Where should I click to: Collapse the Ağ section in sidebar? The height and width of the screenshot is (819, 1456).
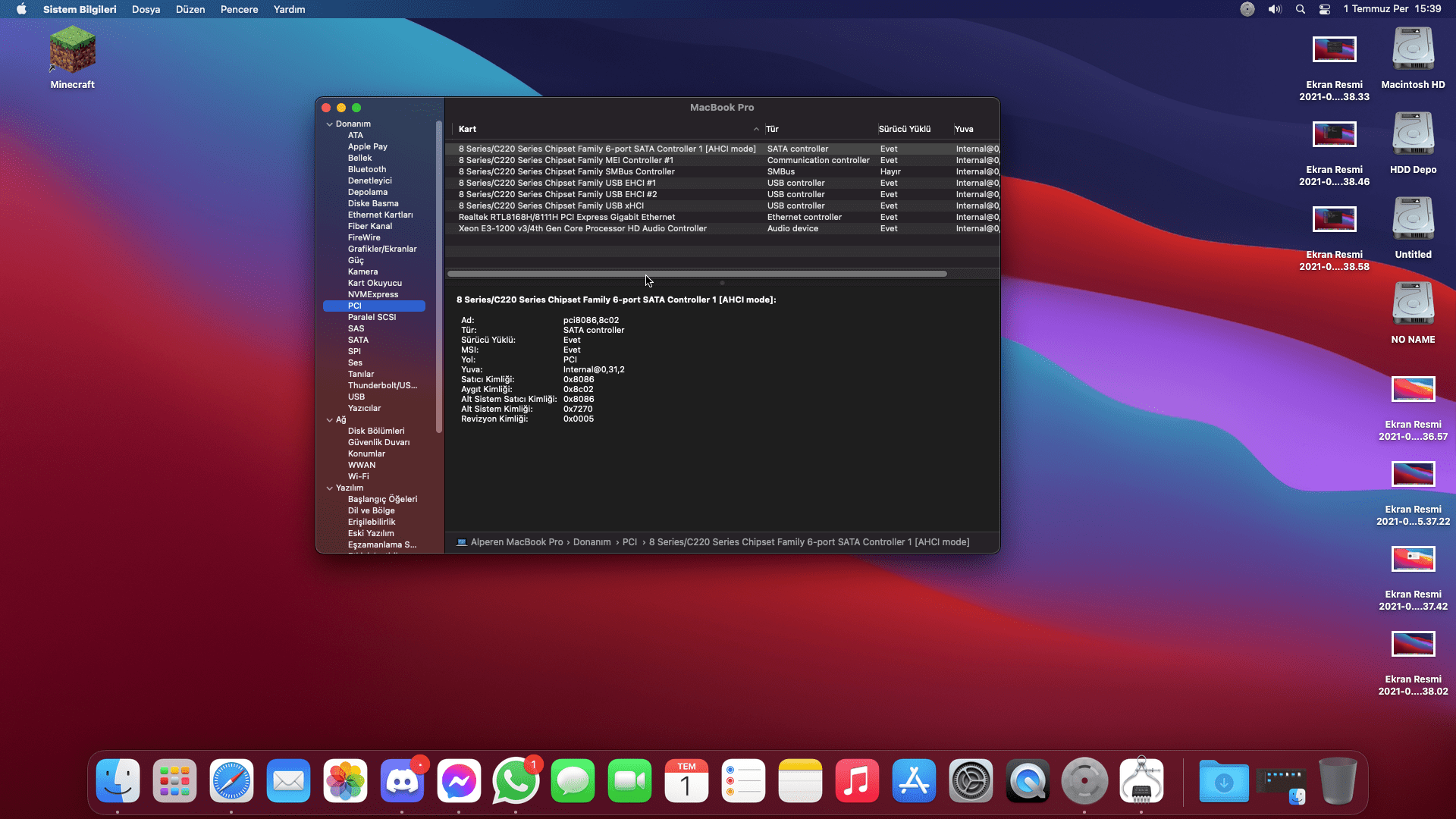[x=330, y=420]
